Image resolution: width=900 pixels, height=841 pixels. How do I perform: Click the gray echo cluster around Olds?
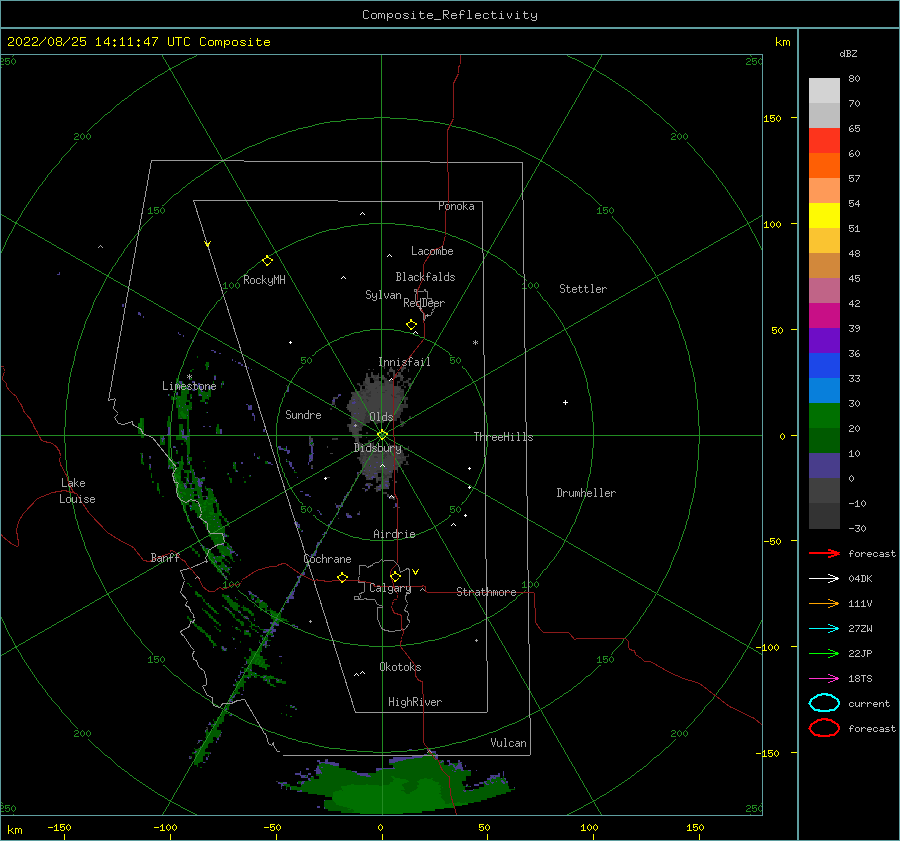point(379,431)
